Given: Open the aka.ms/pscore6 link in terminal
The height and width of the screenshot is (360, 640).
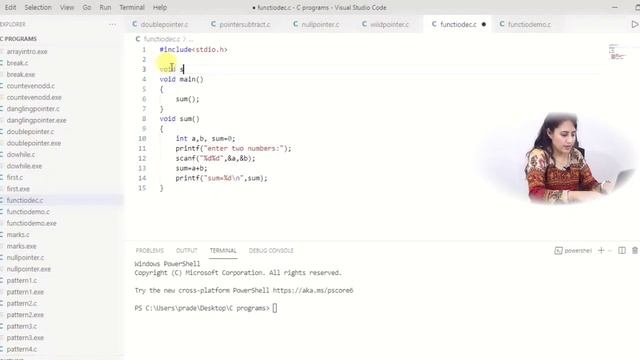Looking at the screenshot, I should tap(313, 291).
